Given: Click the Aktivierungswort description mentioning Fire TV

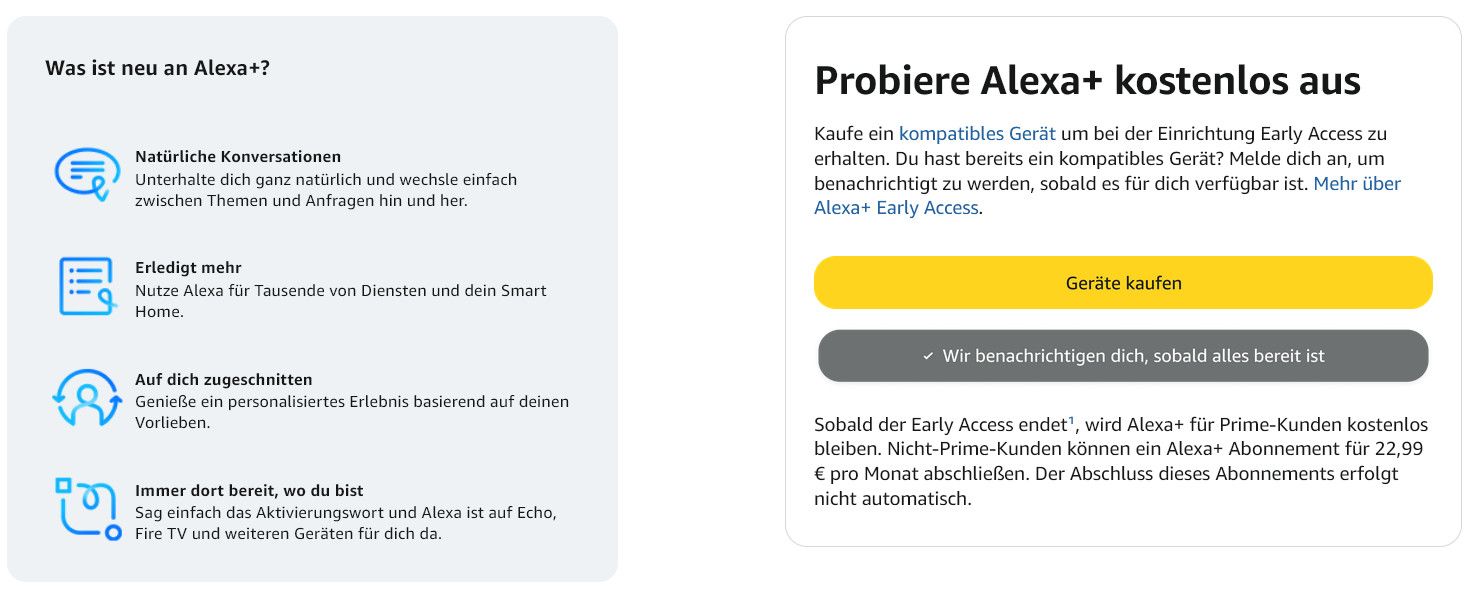Looking at the screenshot, I should pos(345,523).
